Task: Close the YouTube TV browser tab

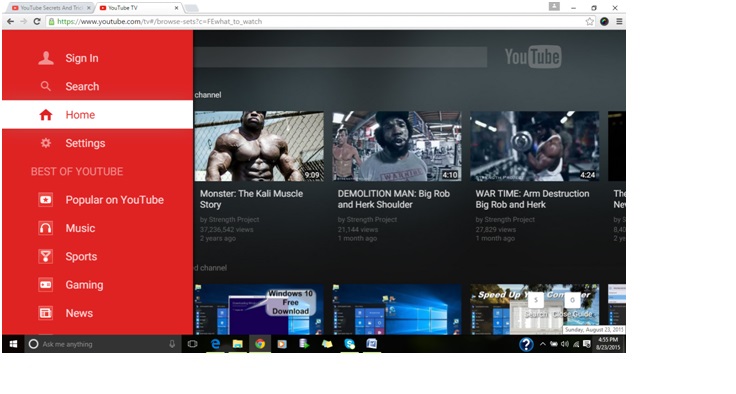Action: coord(176,8)
